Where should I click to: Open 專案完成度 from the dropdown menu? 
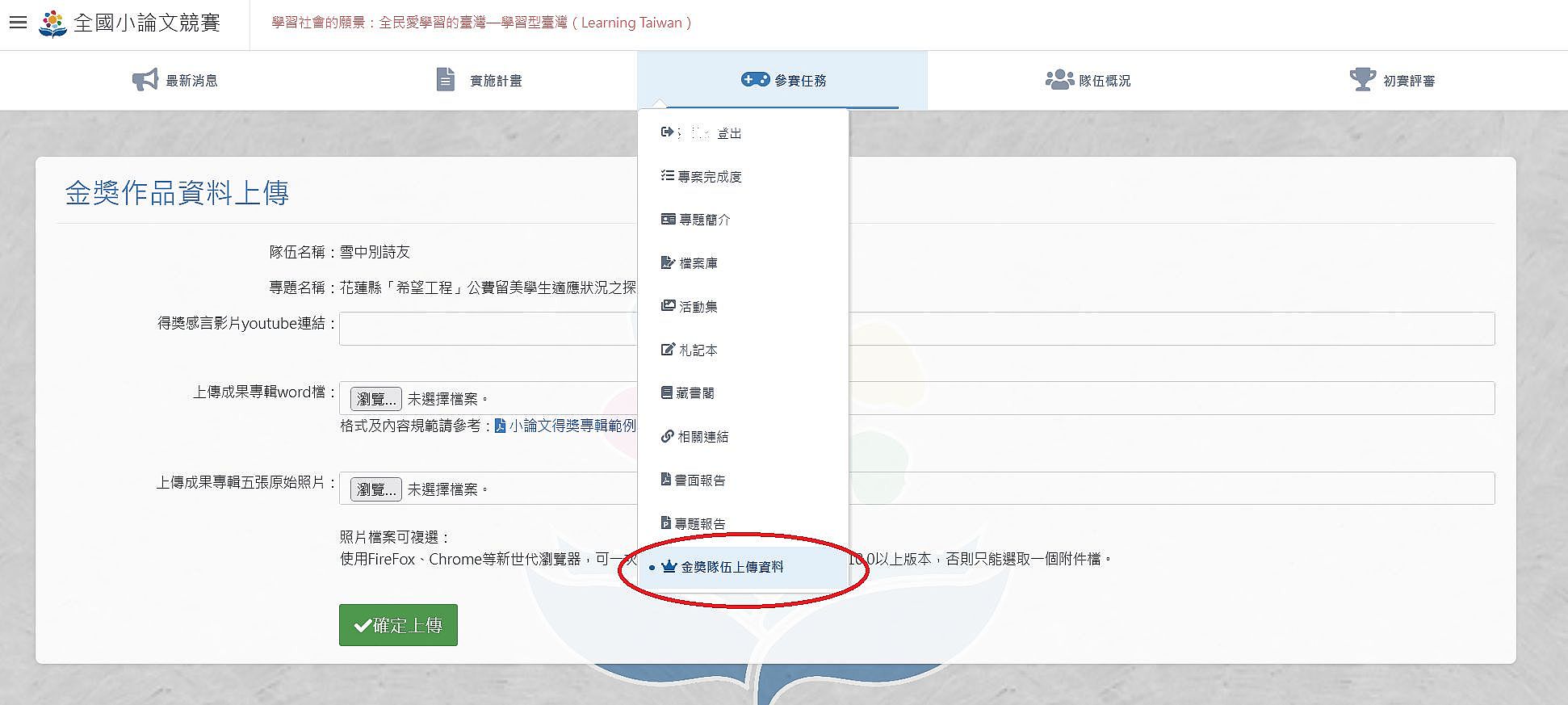pyautogui.click(x=701, y=176)
